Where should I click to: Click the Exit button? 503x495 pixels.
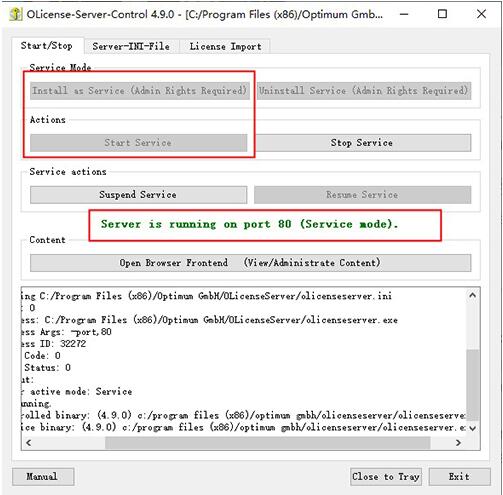[459, 477]
